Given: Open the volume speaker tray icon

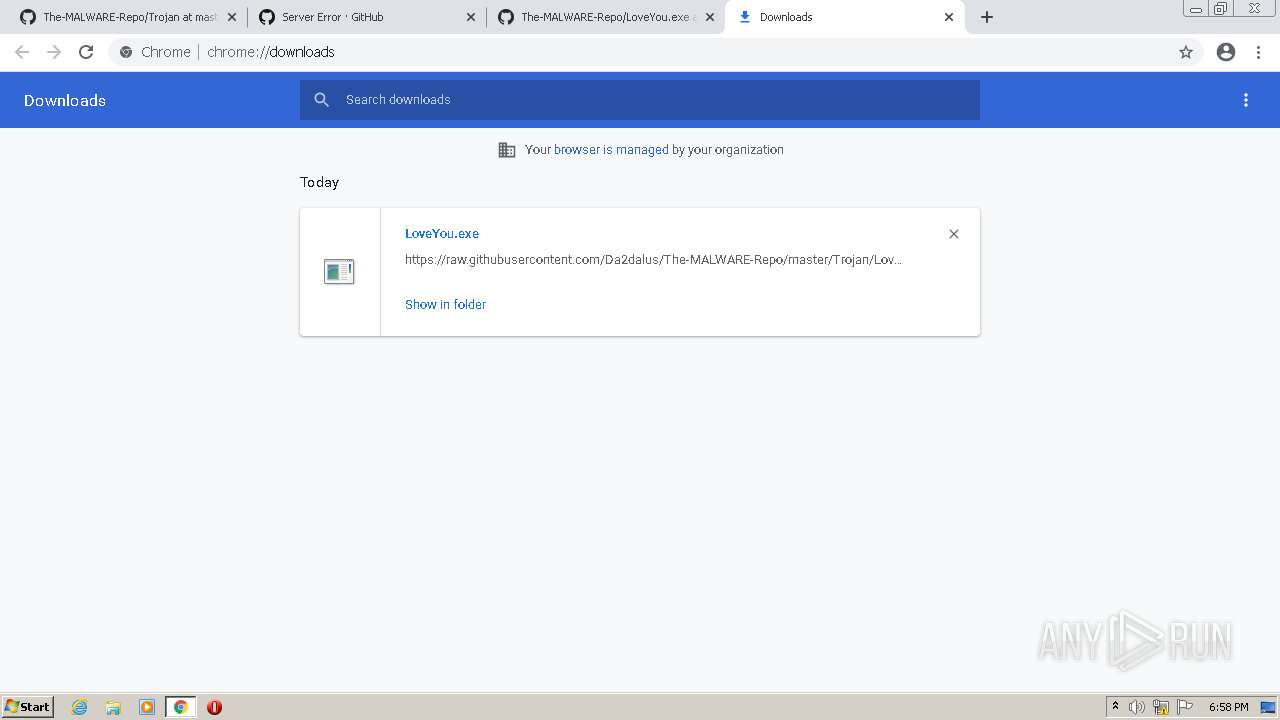Looking at the screenshot, I should click(x=1136, y=707).
